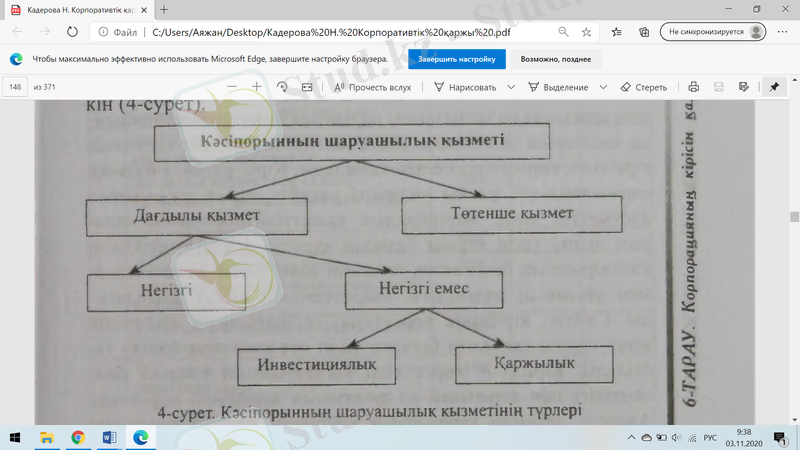Click the address bar with the PDF path
The image size is (800, 450).
331,32
